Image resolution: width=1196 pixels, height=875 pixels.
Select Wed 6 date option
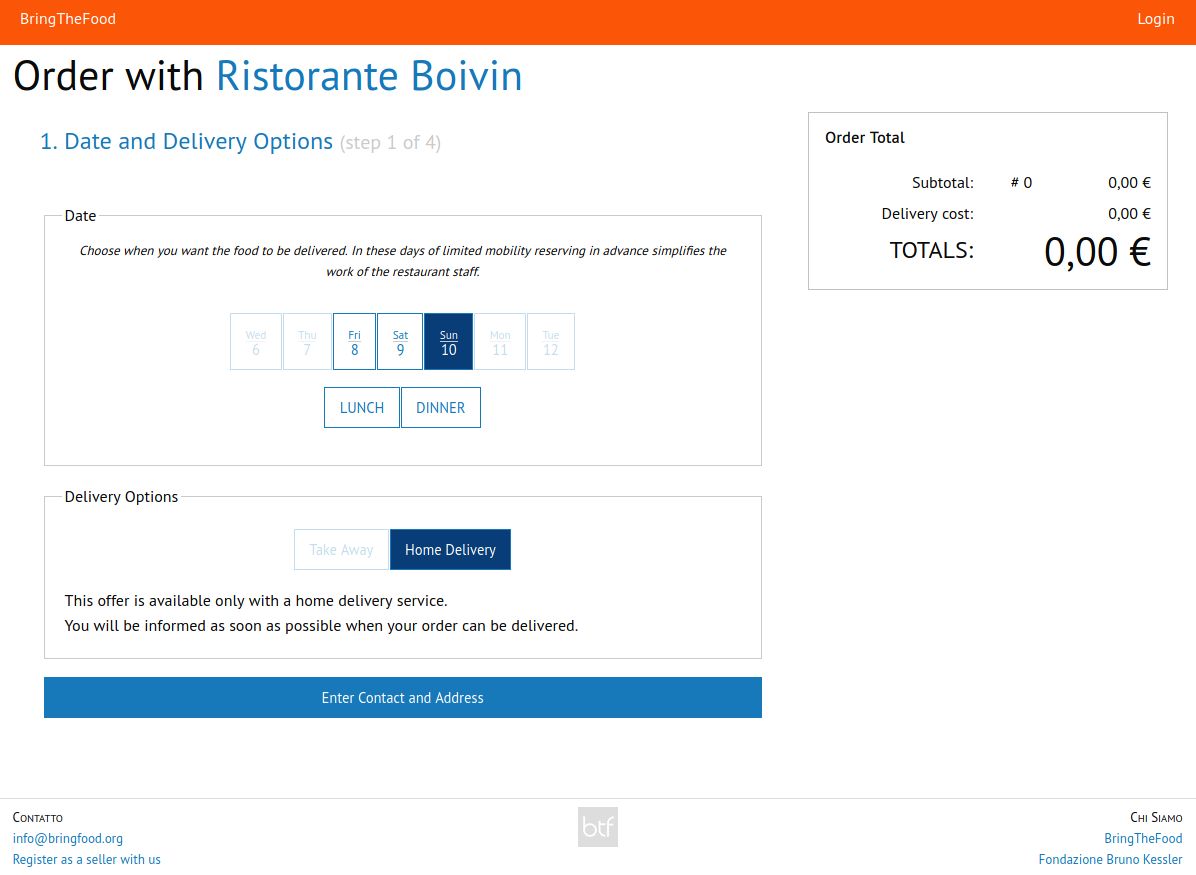tap(256, 342)
